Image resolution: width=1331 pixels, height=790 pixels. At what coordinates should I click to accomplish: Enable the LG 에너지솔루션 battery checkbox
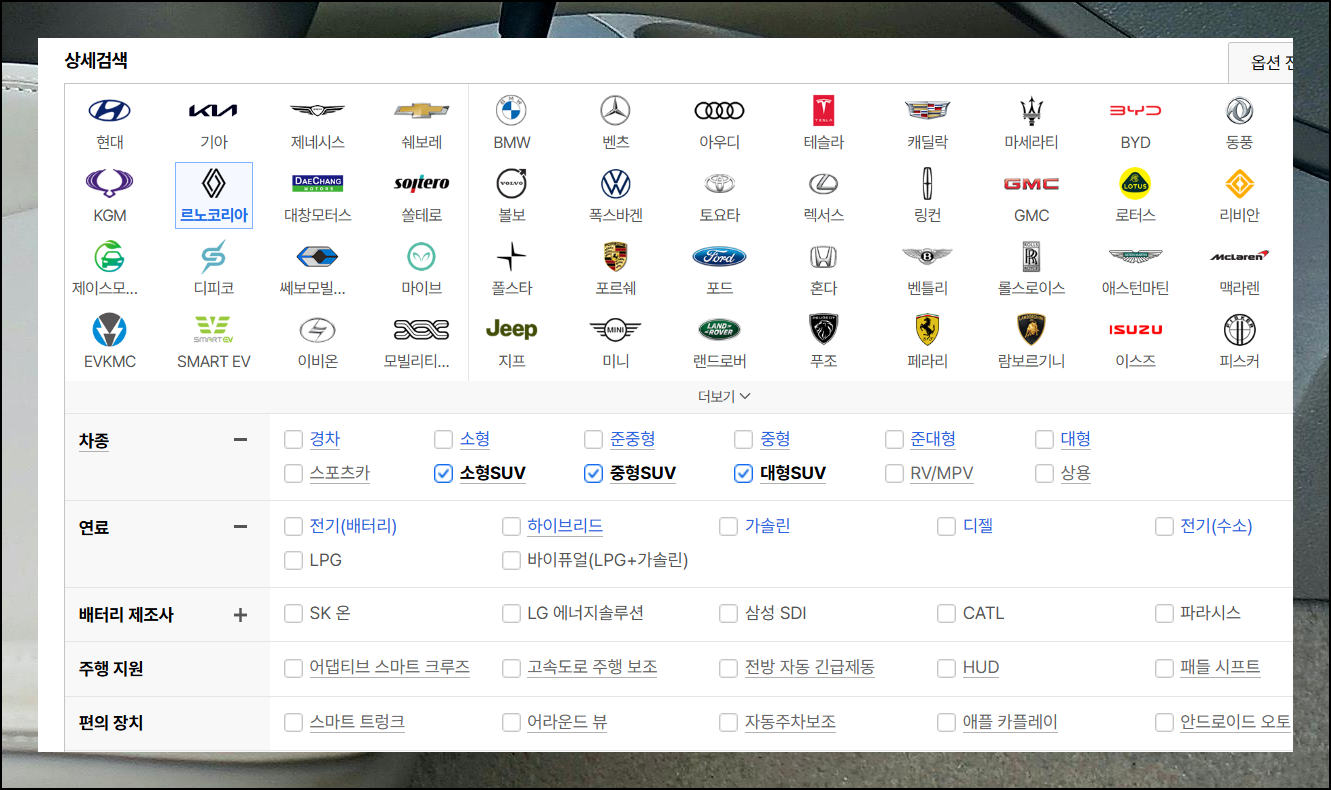pos(511,614)
